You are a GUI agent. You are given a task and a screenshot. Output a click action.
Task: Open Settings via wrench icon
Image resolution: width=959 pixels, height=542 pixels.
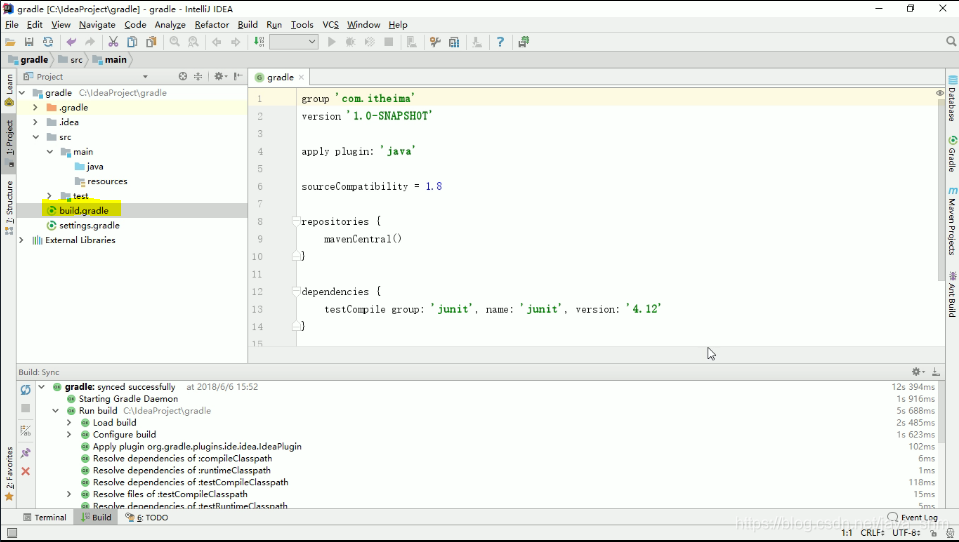(435, 42)
